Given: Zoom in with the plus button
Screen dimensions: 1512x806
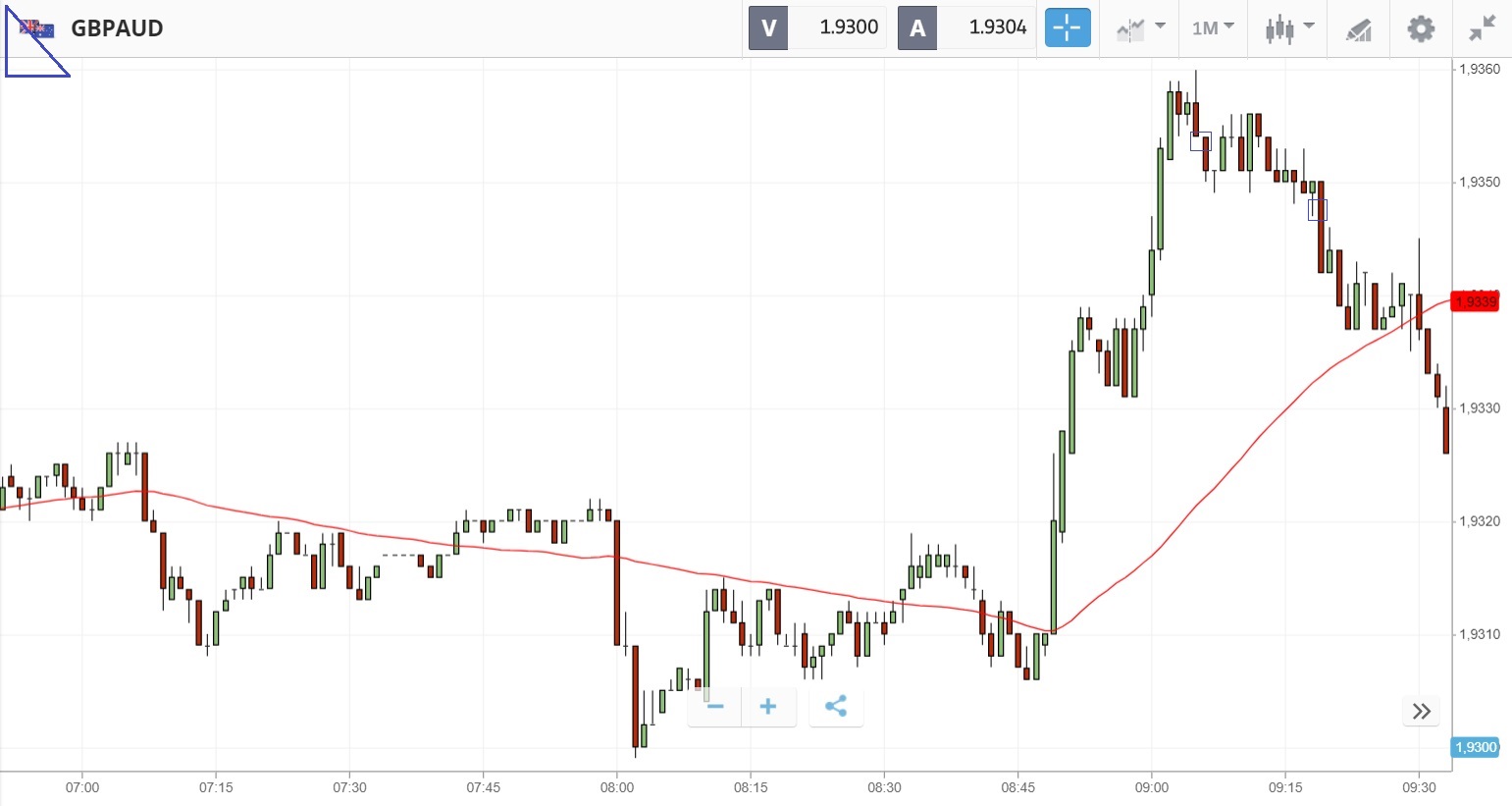Looking at the screenshot, I should pos(768,706).
